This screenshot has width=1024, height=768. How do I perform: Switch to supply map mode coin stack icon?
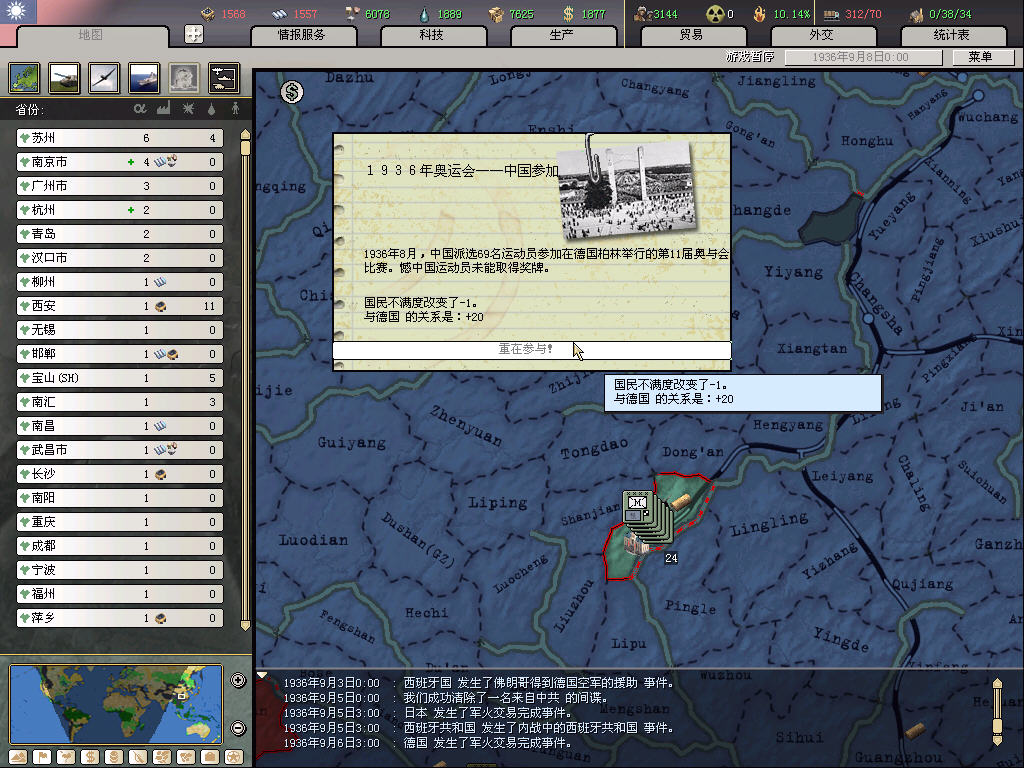114,757
